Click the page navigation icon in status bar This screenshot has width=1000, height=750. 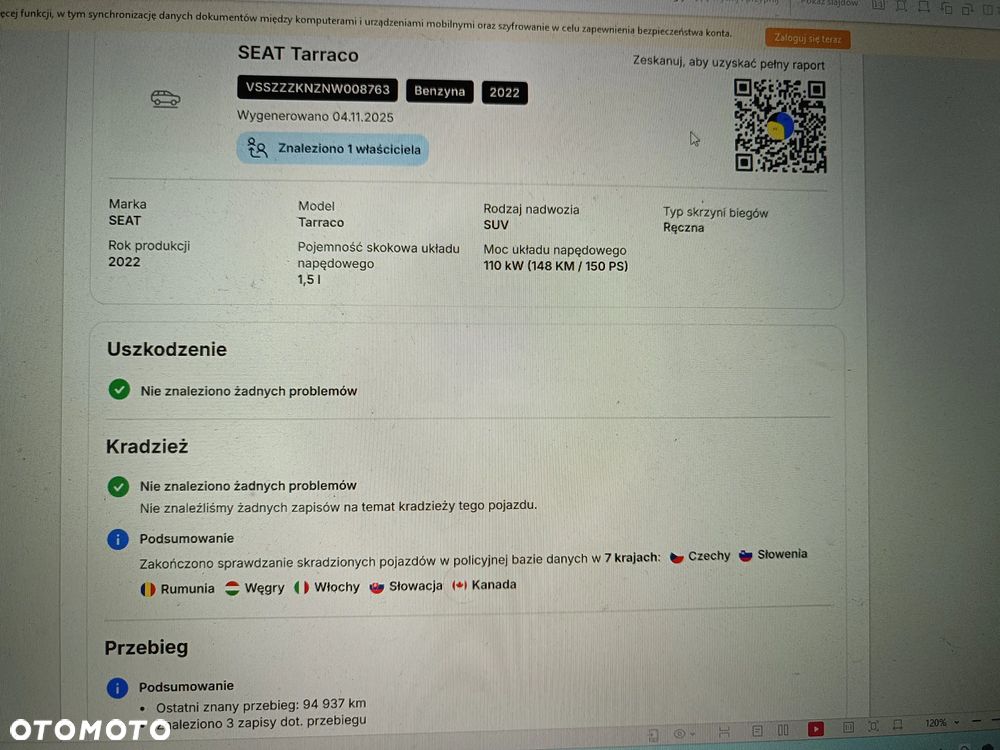click(x=653, y=735)
